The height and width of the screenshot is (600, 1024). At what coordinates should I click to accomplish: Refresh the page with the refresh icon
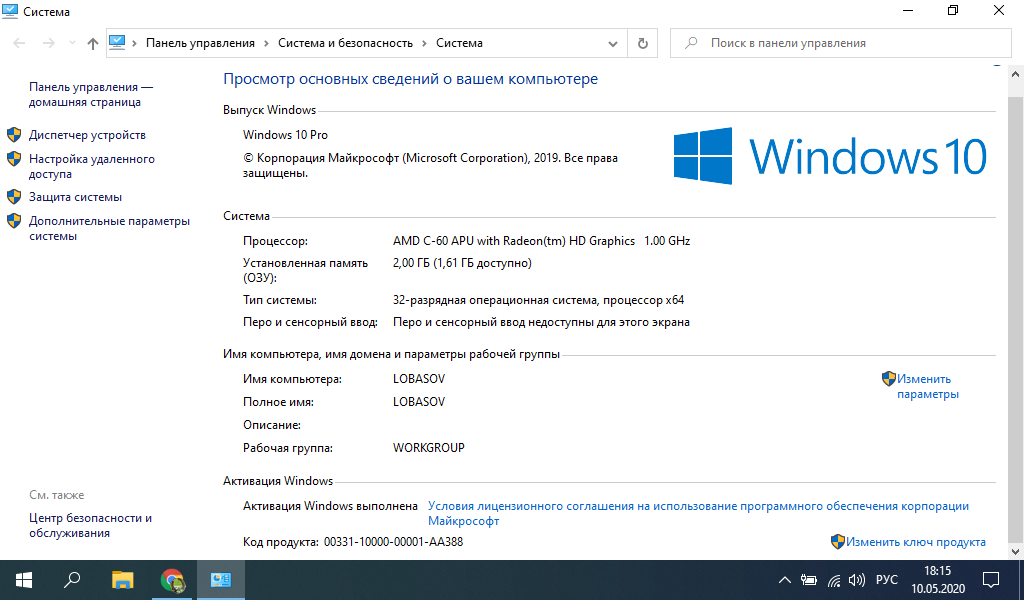coord(643,43)
